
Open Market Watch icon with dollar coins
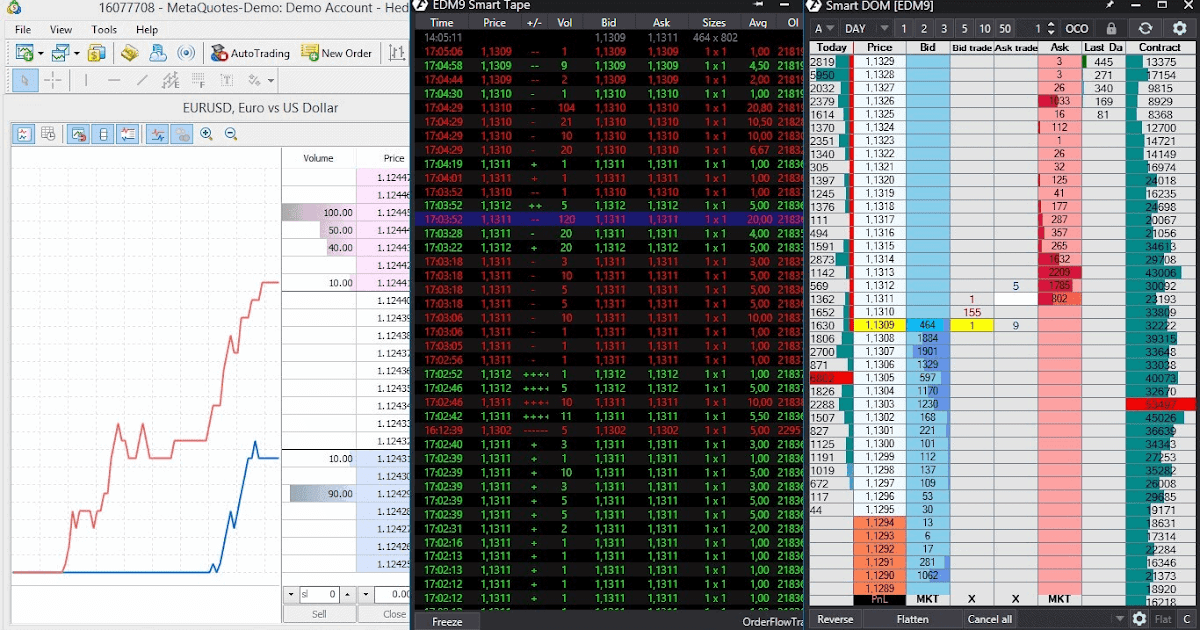point(96,53)
